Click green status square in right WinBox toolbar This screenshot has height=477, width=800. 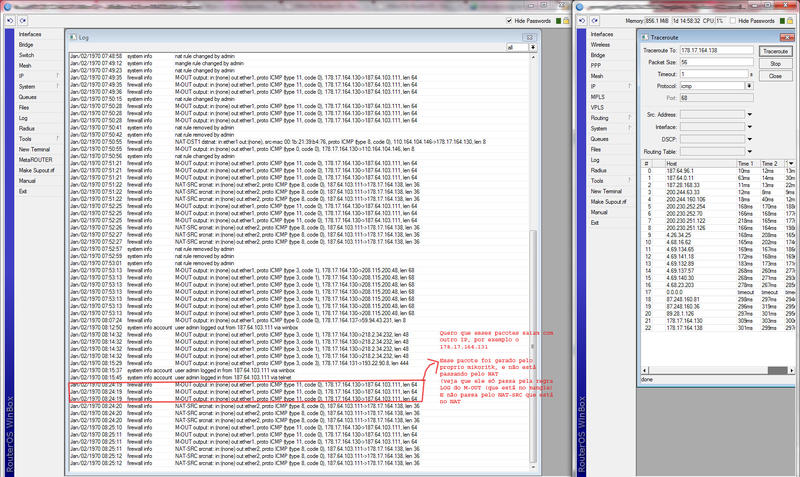click(782, 21)
